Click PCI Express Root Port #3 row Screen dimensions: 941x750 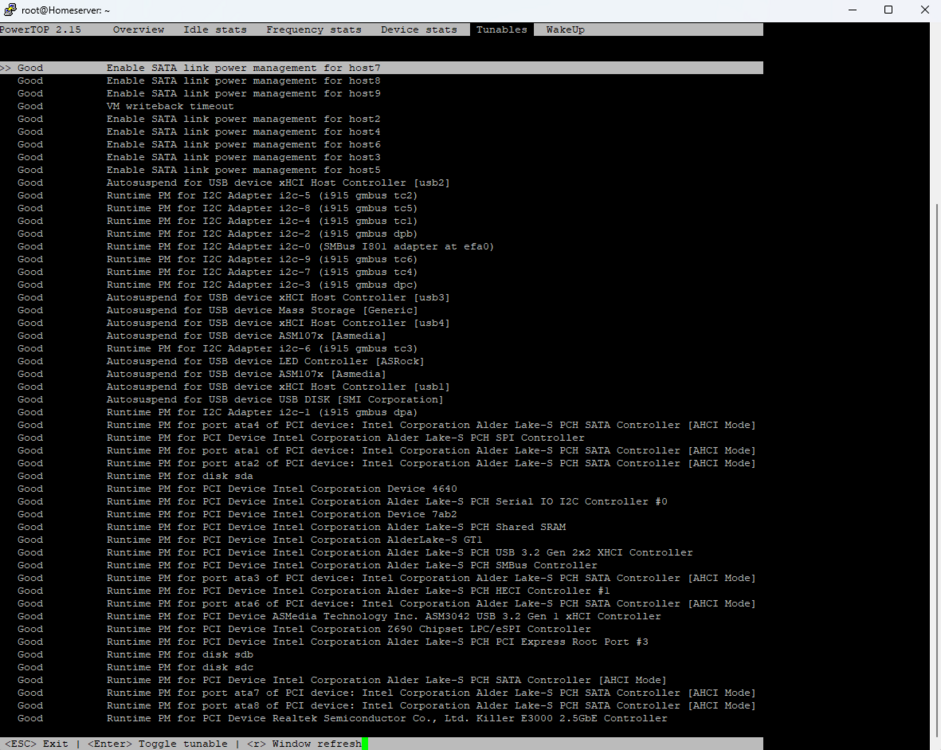pos(333,642)
